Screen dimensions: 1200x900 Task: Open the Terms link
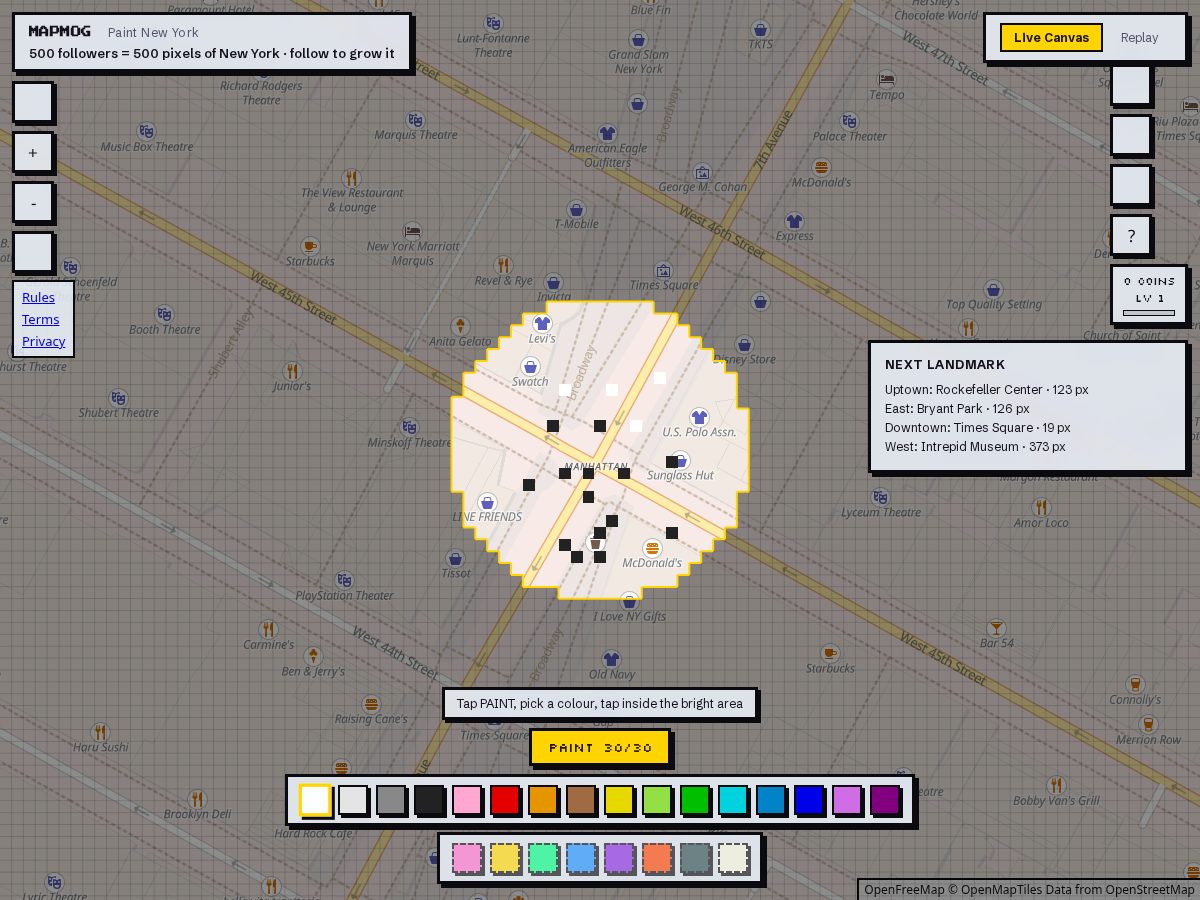coord(40,319)
